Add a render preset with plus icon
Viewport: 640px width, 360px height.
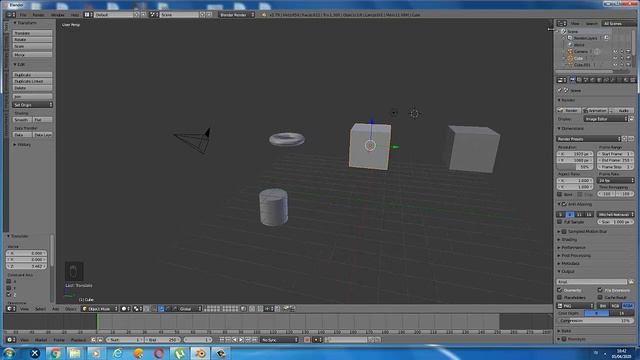coord(624,139)
